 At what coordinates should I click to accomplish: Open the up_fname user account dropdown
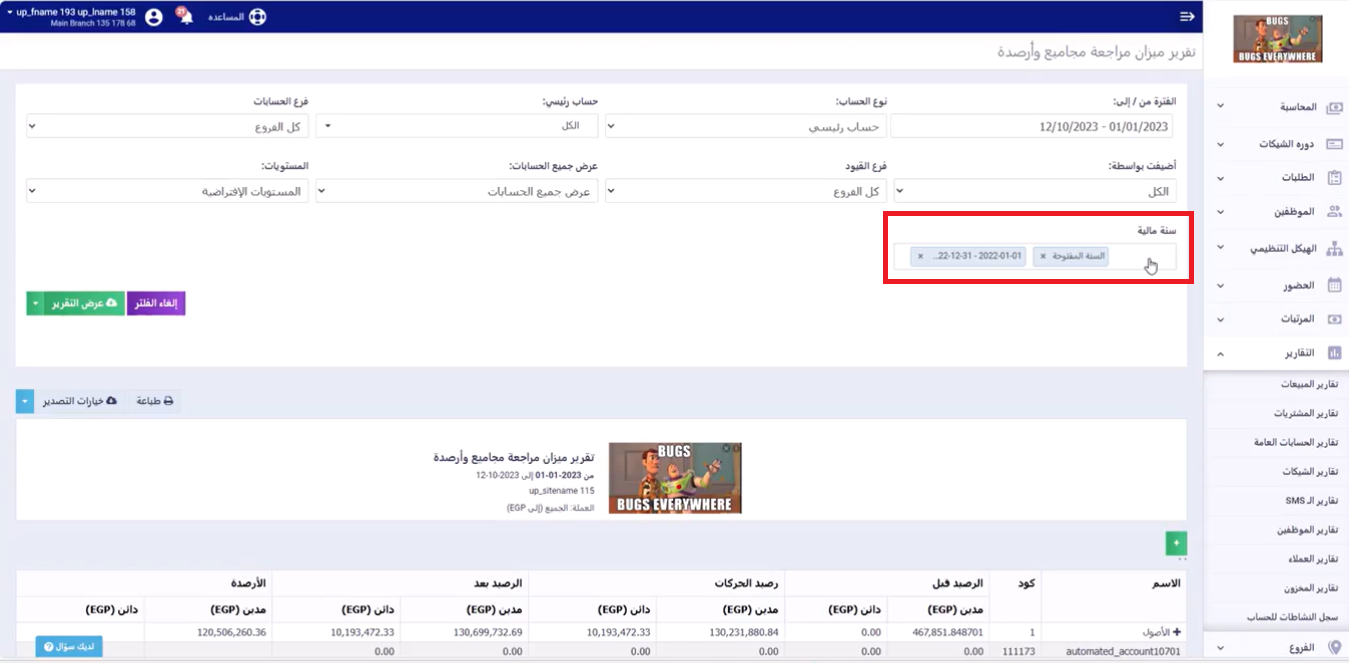(x=70, y=16)
